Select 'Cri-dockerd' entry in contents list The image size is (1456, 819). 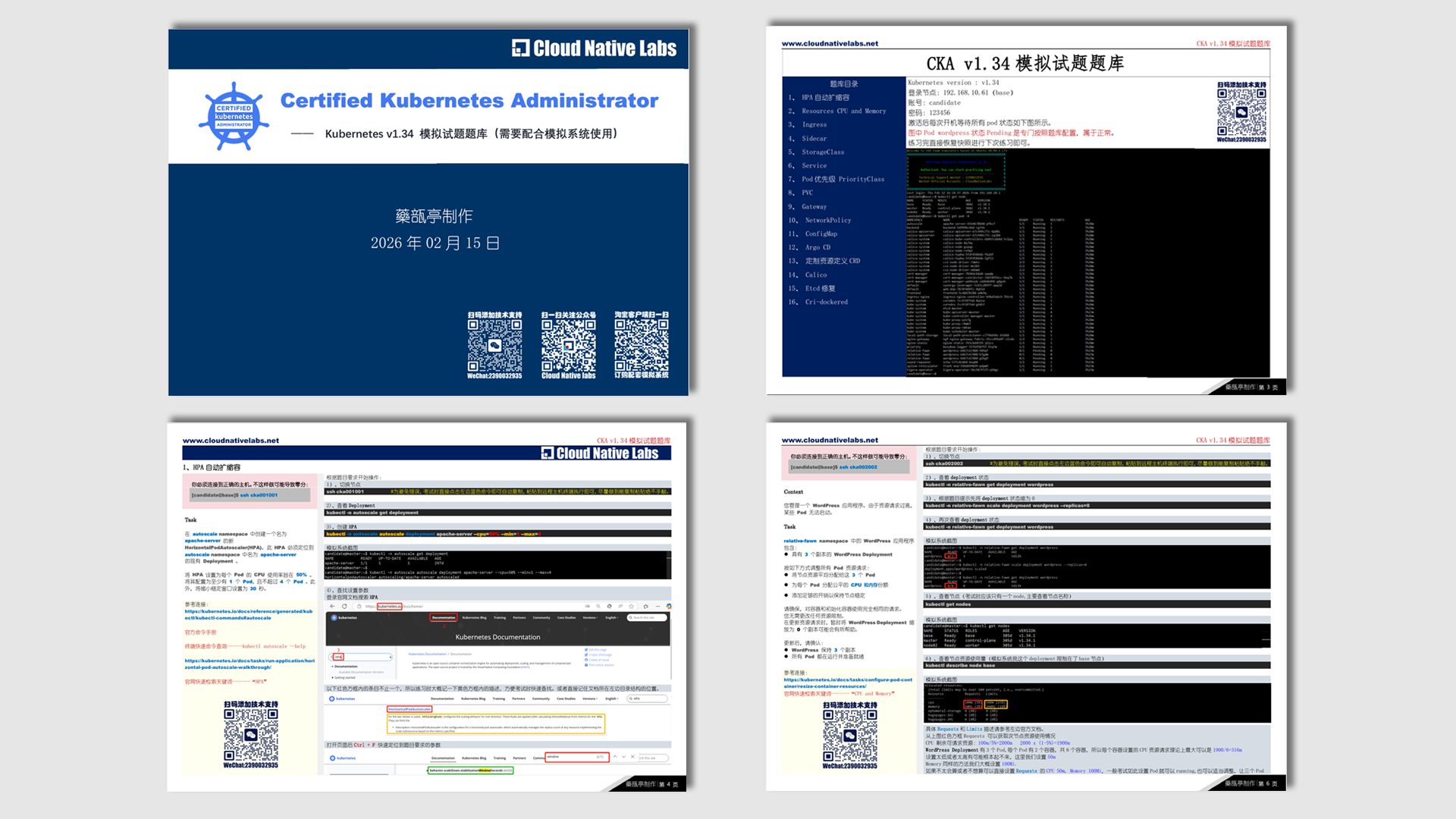(x=826, y=302)
